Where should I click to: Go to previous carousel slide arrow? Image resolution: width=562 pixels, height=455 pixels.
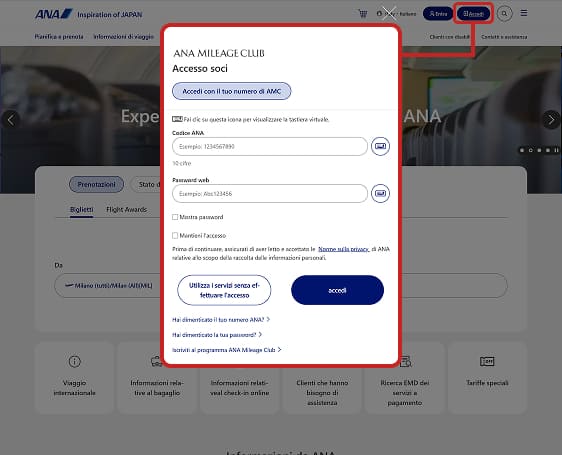pyautogui.click(x=11, y=120)
